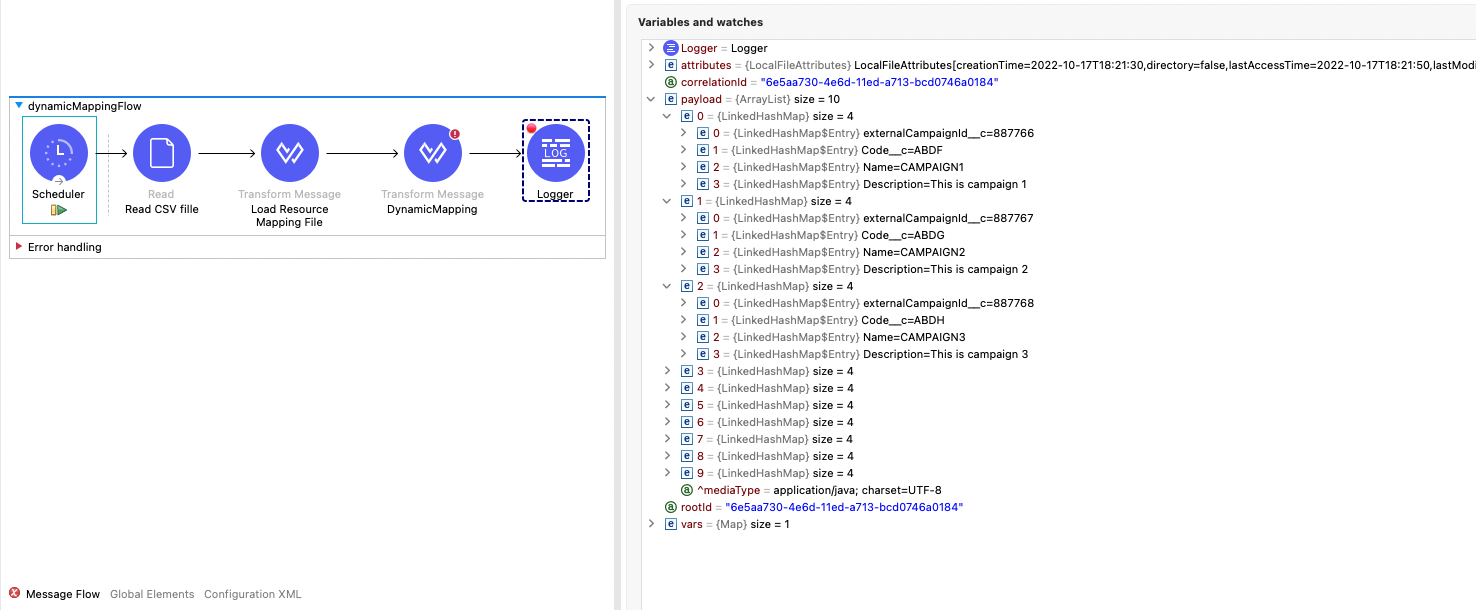This screenshot has height=610, width=1476.
Task: Collapse the payload ArrayList node
Action: 652,99
